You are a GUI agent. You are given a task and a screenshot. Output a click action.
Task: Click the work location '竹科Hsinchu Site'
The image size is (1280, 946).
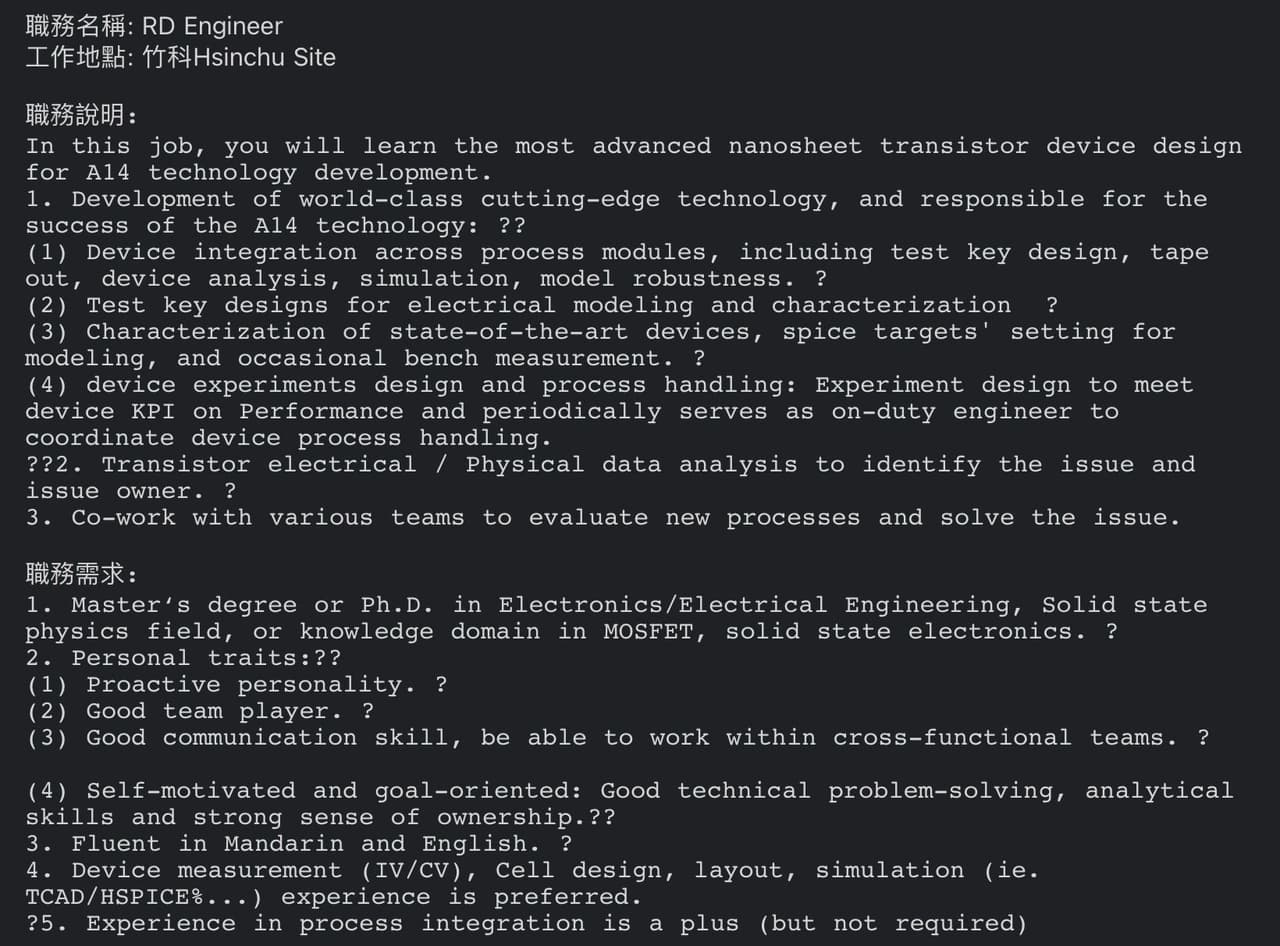[x=239, y=57]
